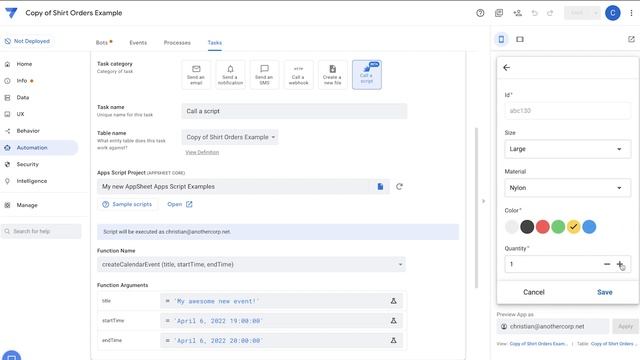Image resolution: width=640 pixels, height=360 pixels.
Task: Click the Search for help field
Action: coord(41,231)
